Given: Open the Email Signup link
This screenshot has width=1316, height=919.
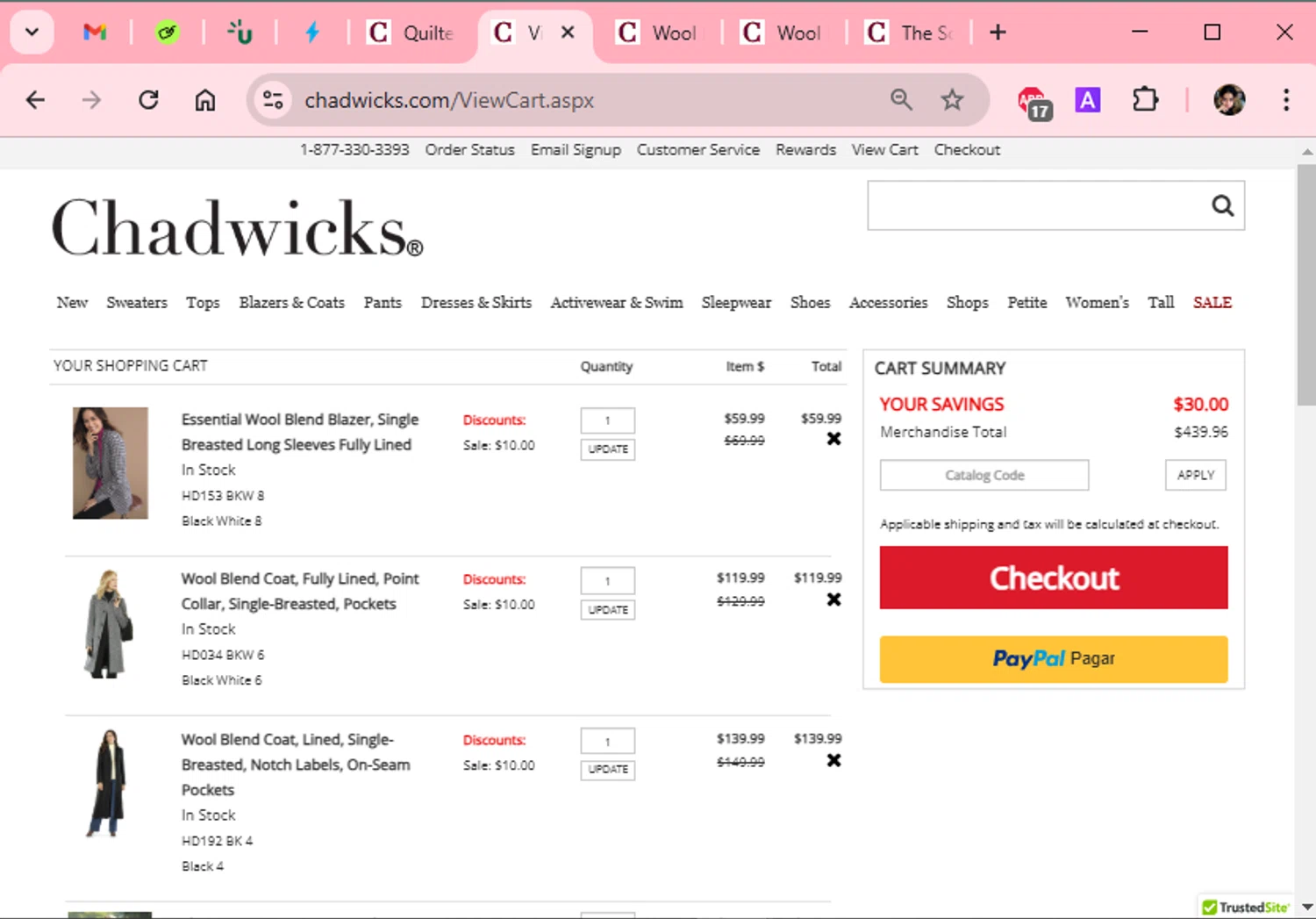Looking at the screenshot, I should 576,150.
